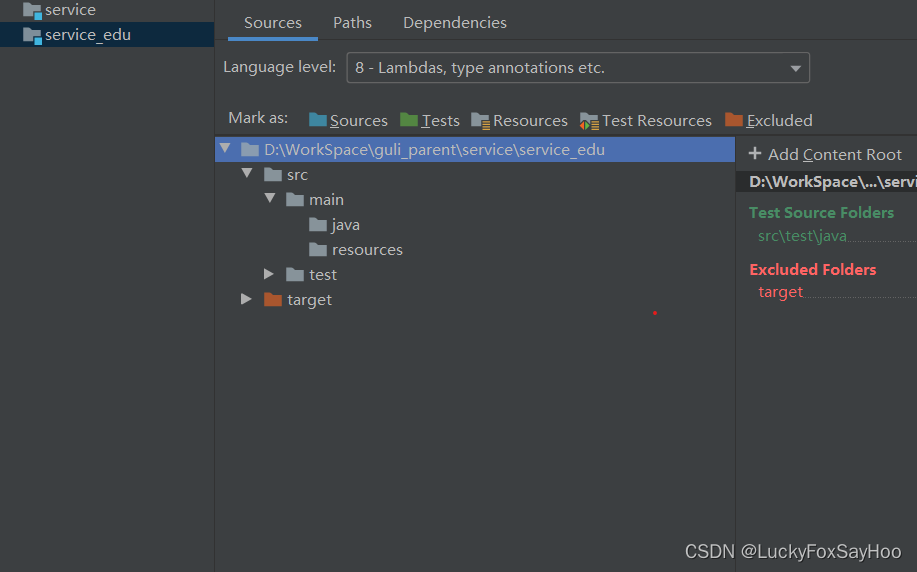Screen dimensions: 917x572
Task: Click the service module folder icon
Action: click(x=32, y=11)
